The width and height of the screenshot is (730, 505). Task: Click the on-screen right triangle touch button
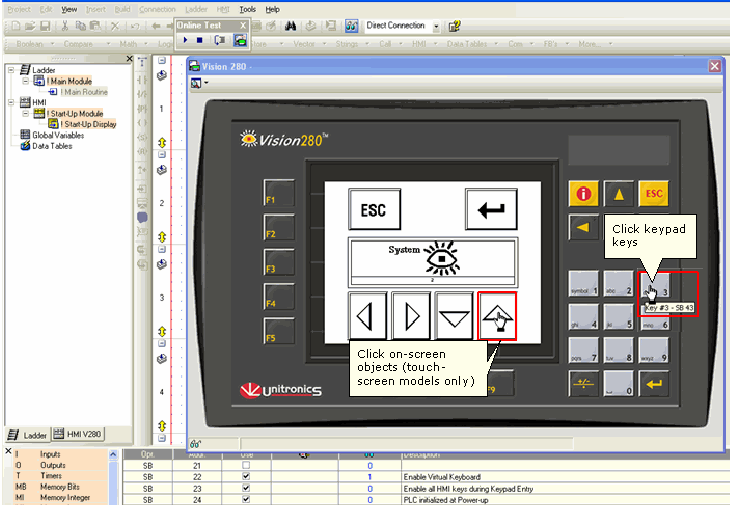(x=411, y=316)
